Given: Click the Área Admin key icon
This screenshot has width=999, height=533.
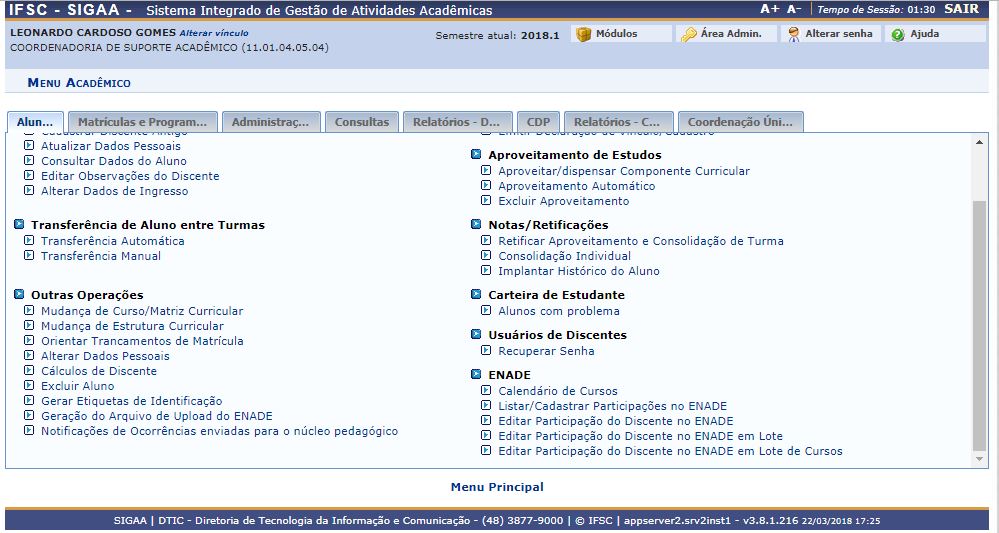Looking at the screenshot, I should click(689, 34).
